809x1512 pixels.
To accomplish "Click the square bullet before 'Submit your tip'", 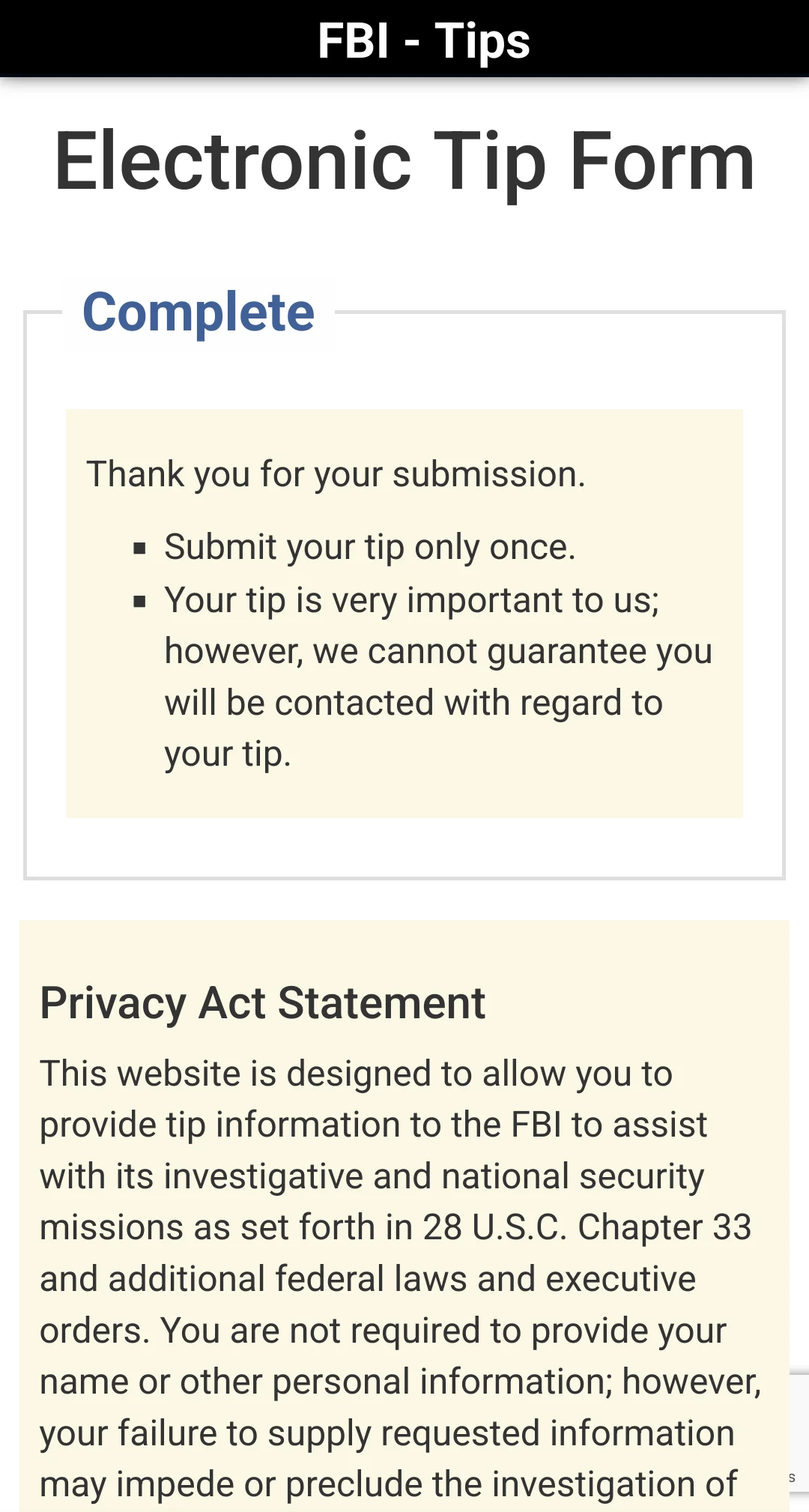I will coord(139,548).
